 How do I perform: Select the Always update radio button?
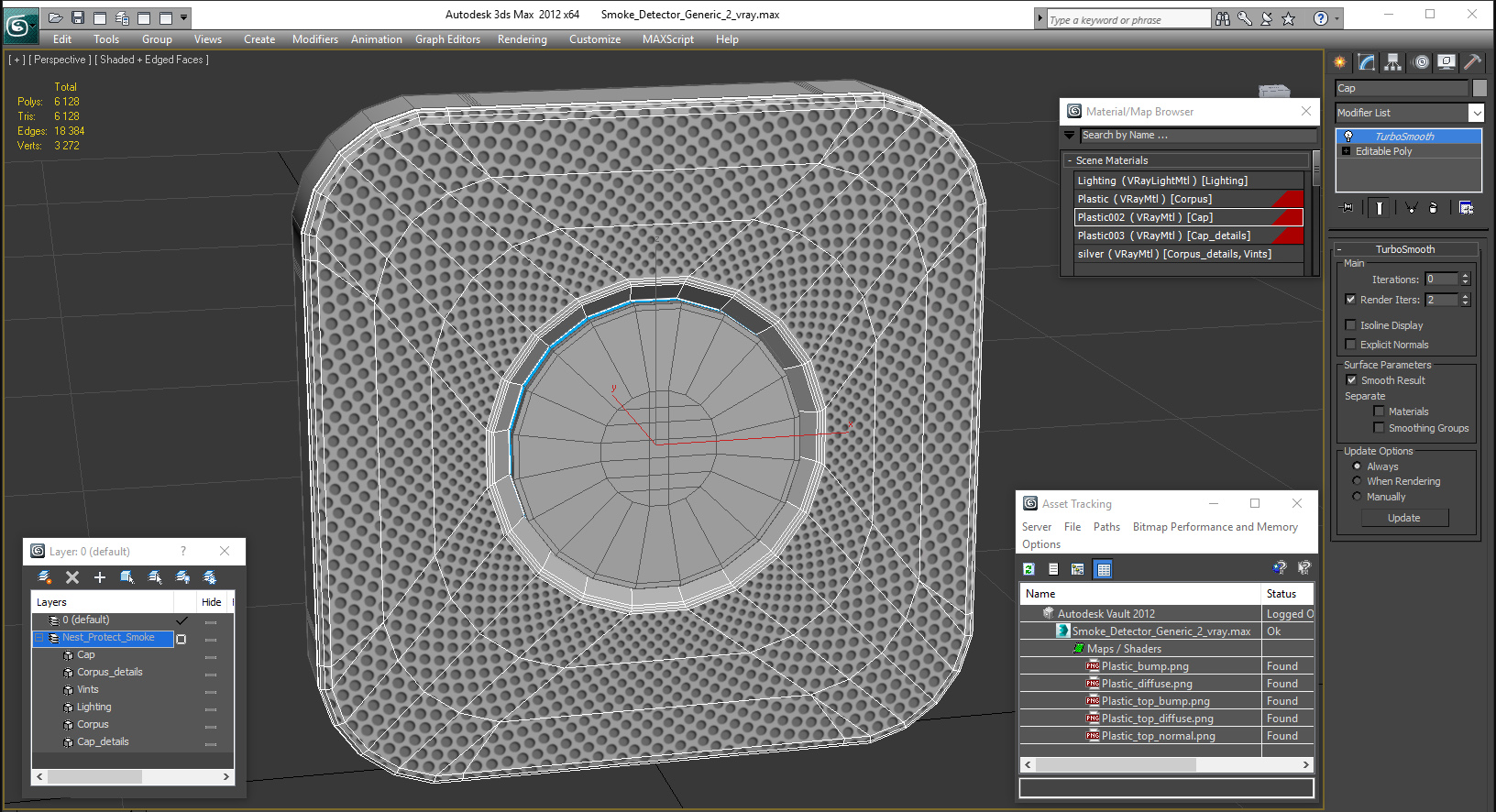click(1358, 466)
